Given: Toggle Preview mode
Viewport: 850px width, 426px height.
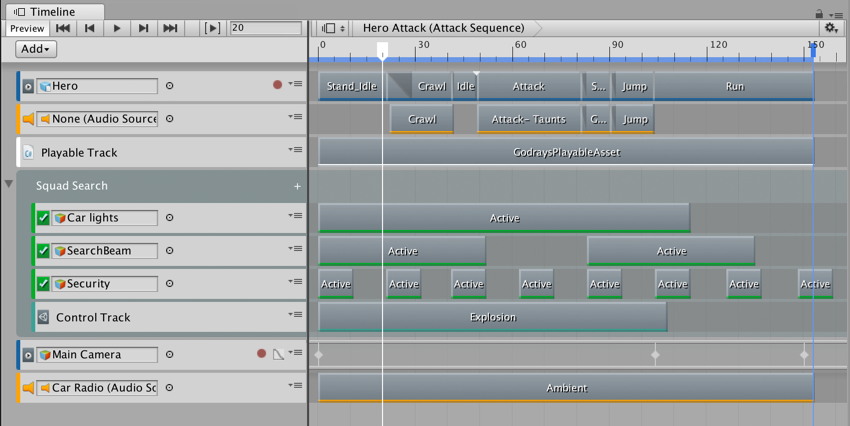Looking at the screenshot, I should tap(27, 29).
